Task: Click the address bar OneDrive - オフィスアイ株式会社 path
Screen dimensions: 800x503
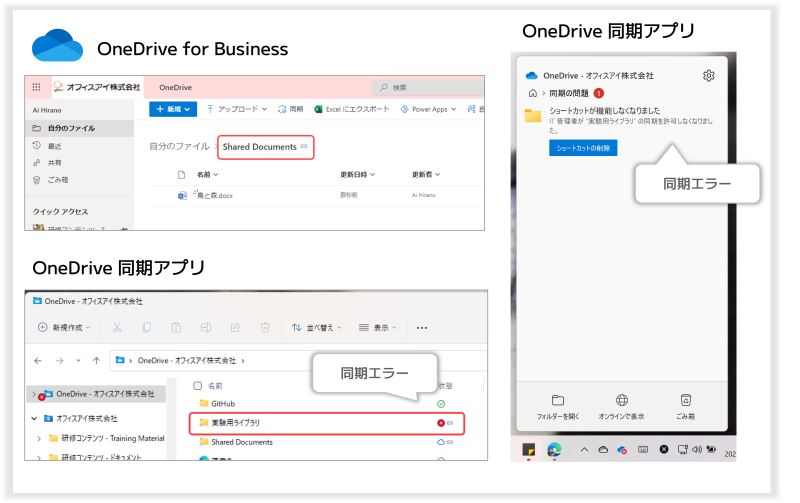Action: click(187, 361)
